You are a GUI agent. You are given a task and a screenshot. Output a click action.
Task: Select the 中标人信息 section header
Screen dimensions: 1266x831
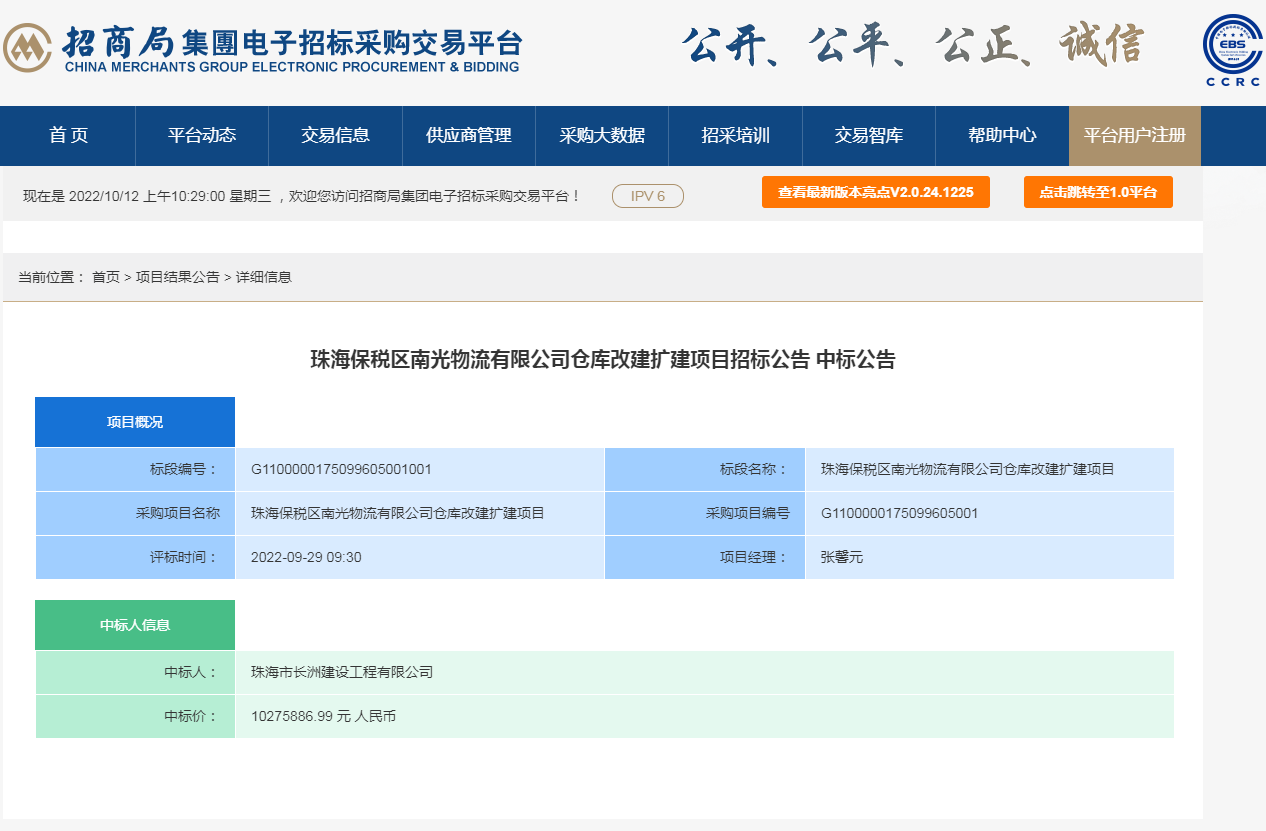coord(135,625)
